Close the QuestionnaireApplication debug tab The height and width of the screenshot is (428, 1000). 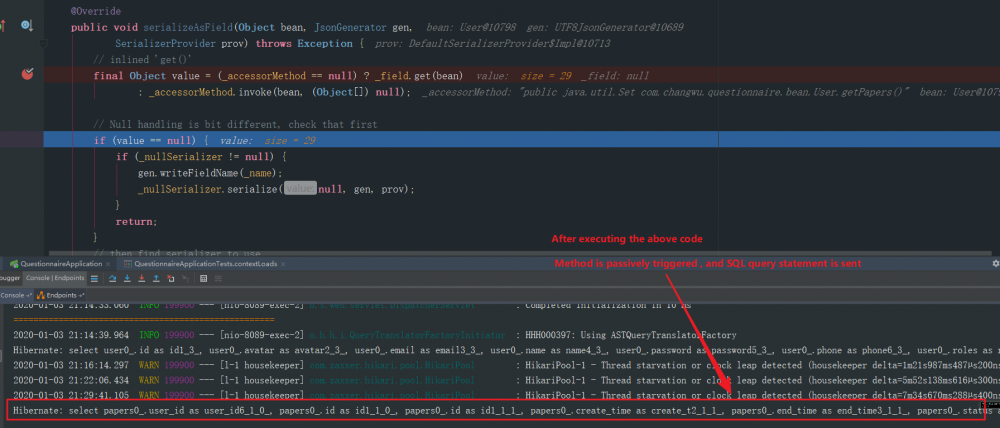pyautogui.click(x=108, y=264)
